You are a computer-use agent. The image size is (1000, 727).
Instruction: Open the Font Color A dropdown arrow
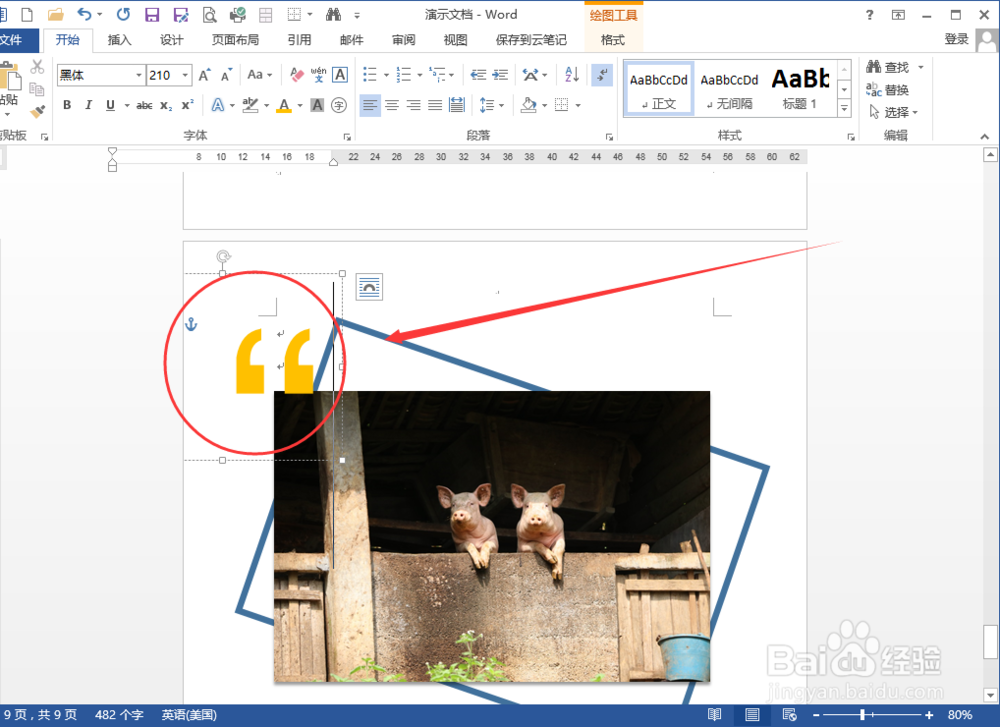pos(300,105)
